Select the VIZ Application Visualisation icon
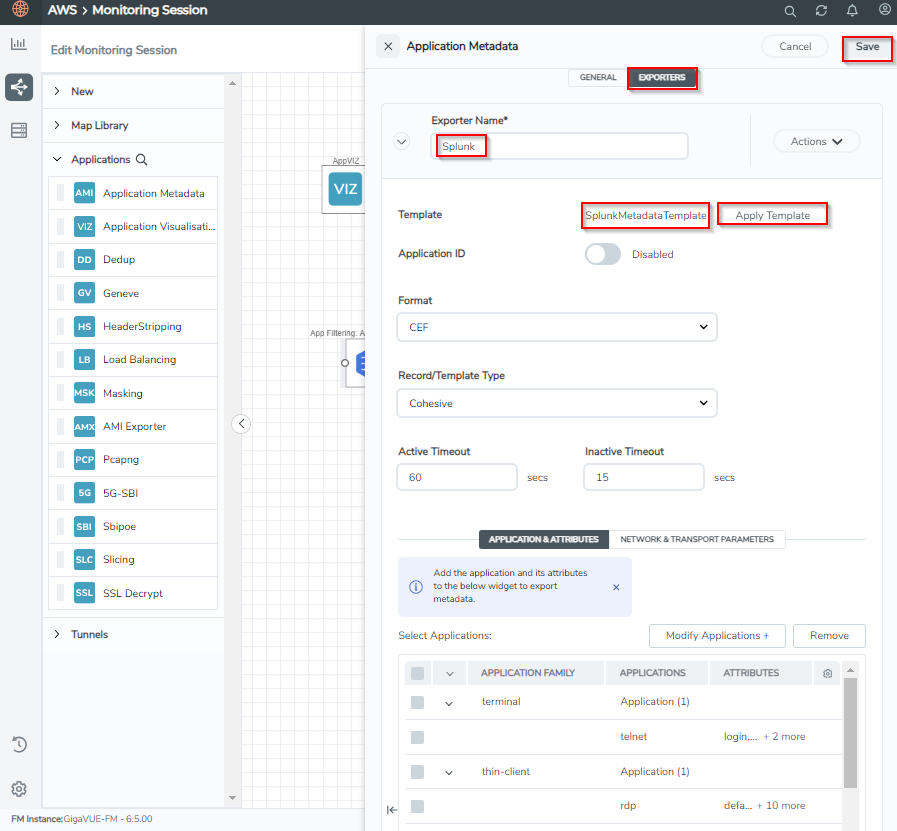The image size is (897, 831). (x=84, y=226)
